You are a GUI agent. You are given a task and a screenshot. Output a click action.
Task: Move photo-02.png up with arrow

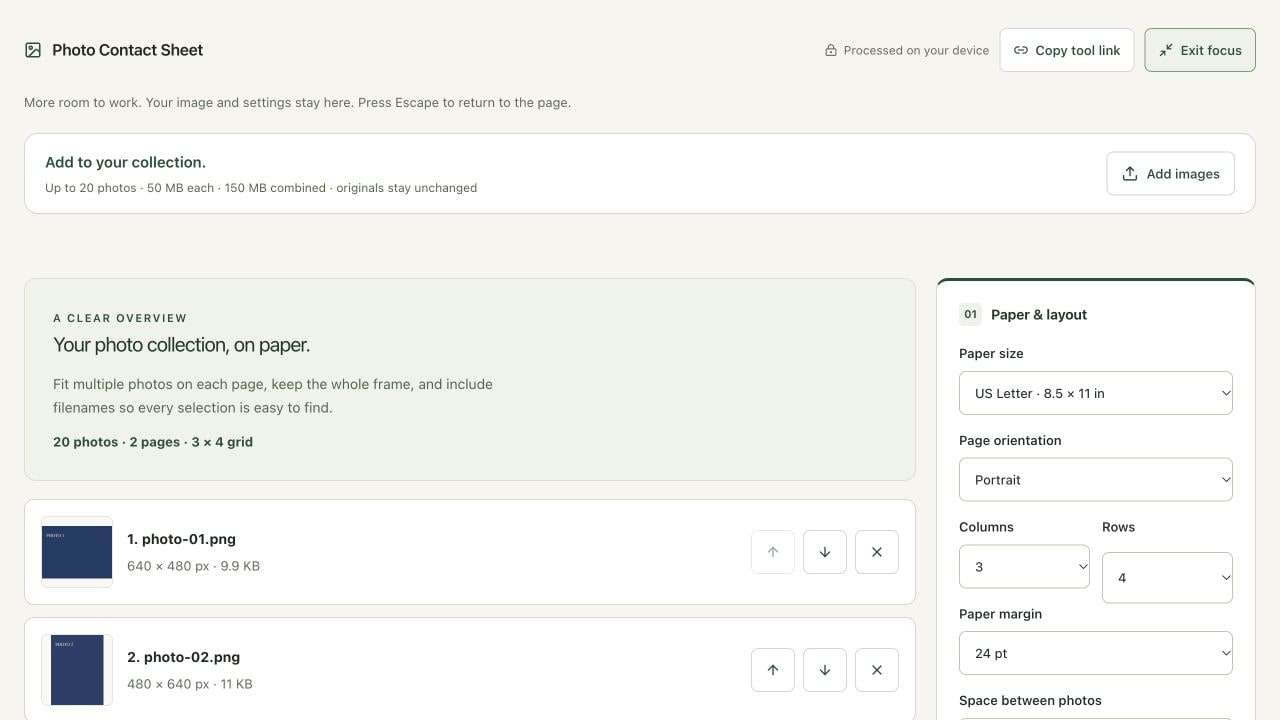click(773, 670)
